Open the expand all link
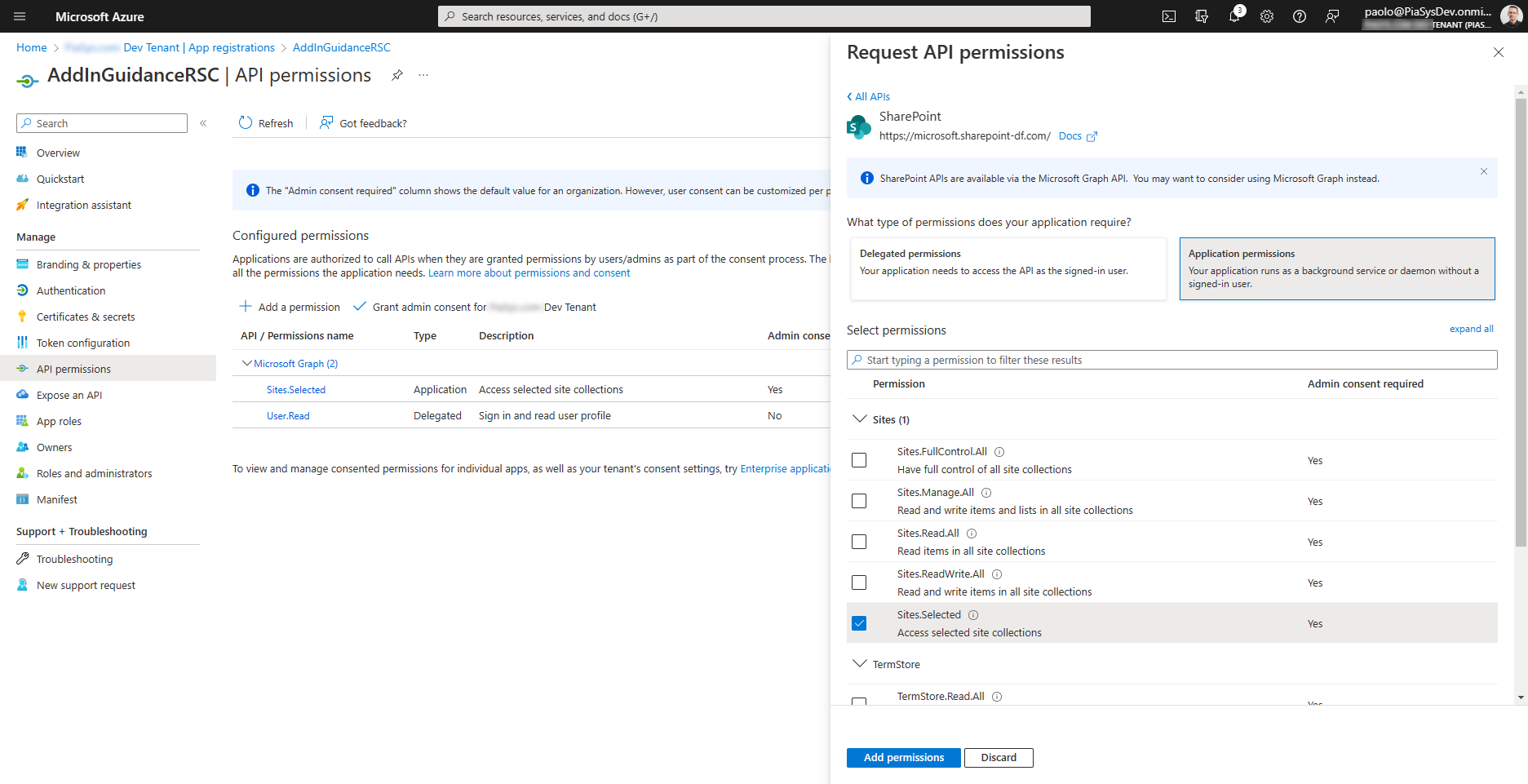 click(x=1471, y=328)
